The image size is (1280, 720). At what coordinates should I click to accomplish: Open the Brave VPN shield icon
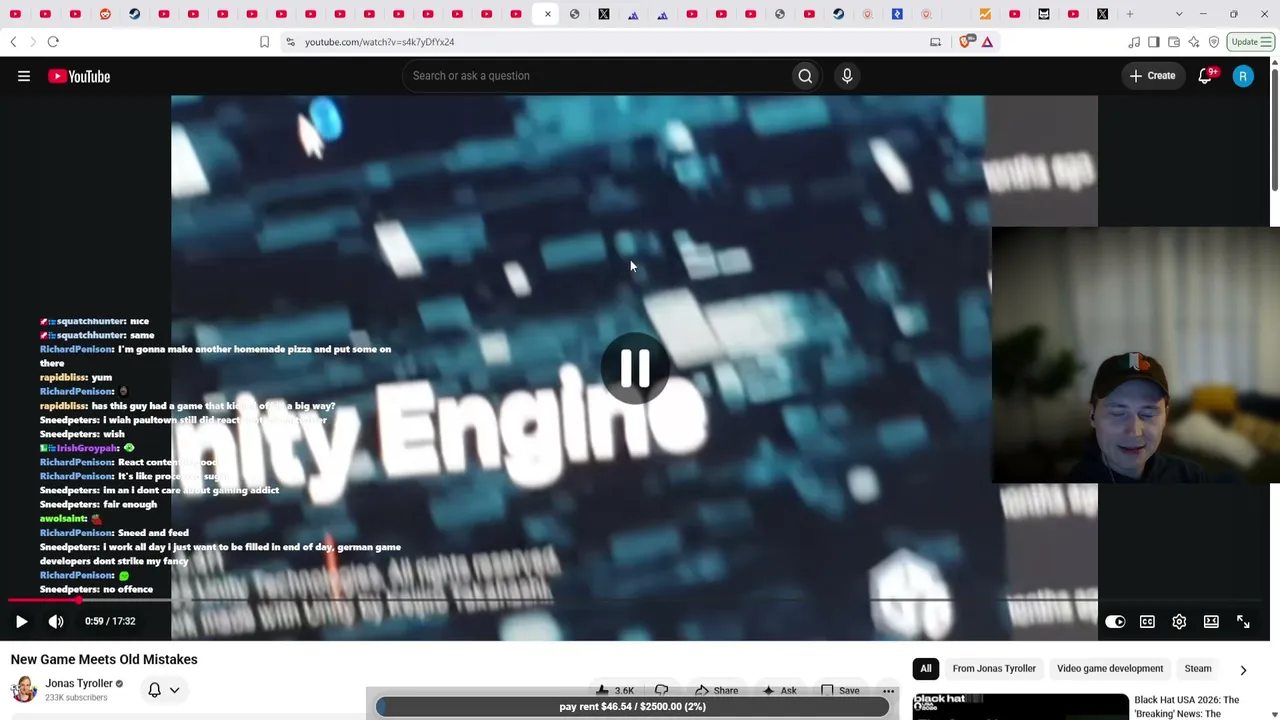1214,42
